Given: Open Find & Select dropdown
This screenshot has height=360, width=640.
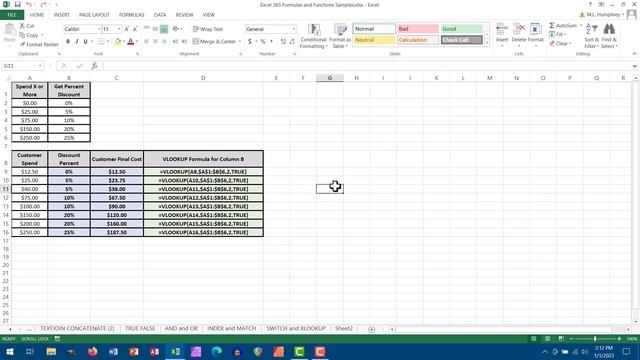Looking at the screenshot, I should 609,36.
